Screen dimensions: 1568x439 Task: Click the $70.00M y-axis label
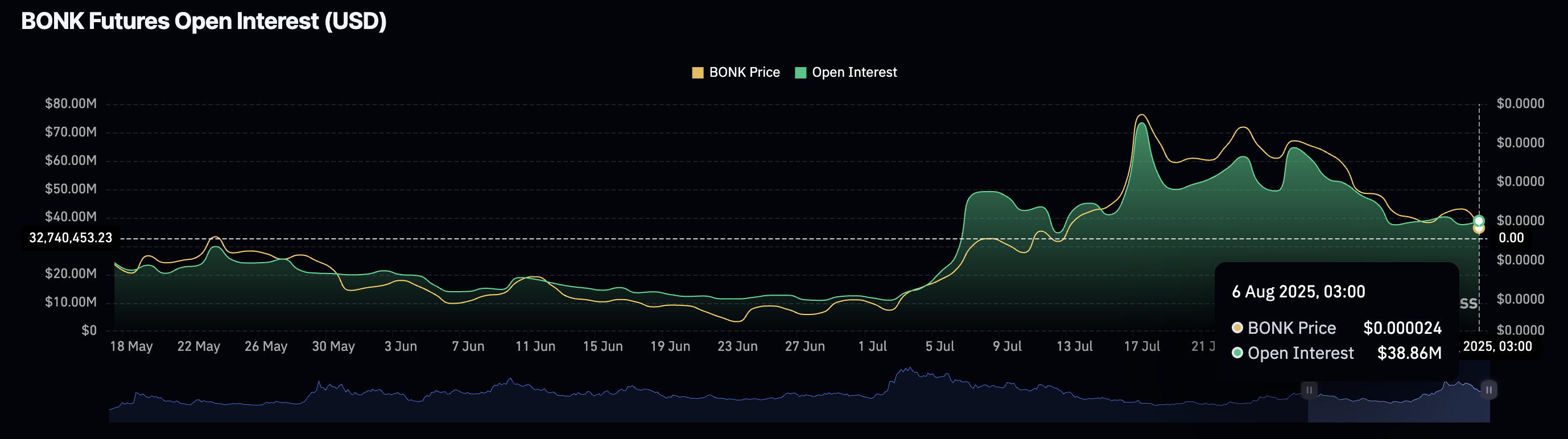pyautogui.click(x=71, y=132)
